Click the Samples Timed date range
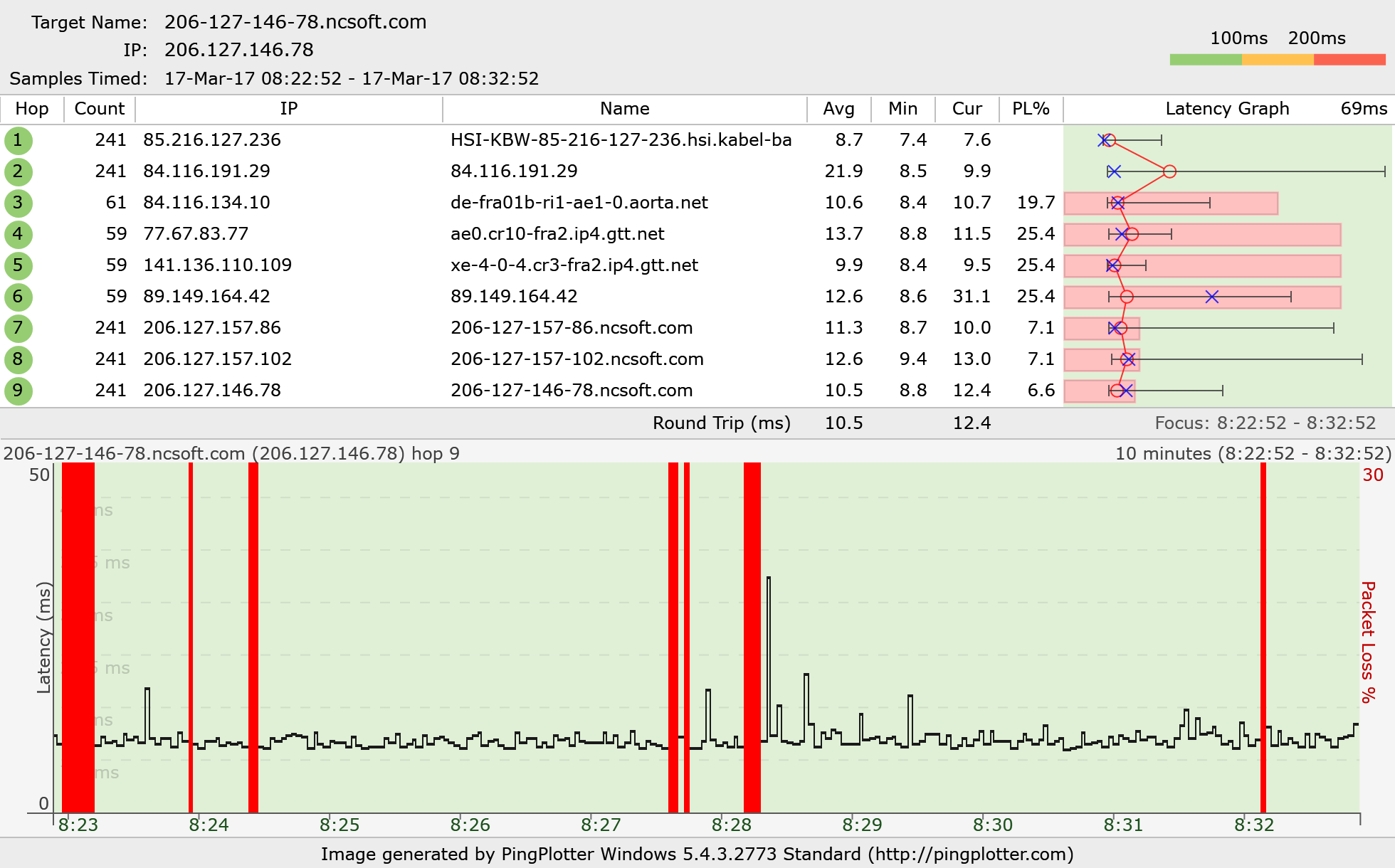 click(x=352, y=79)
